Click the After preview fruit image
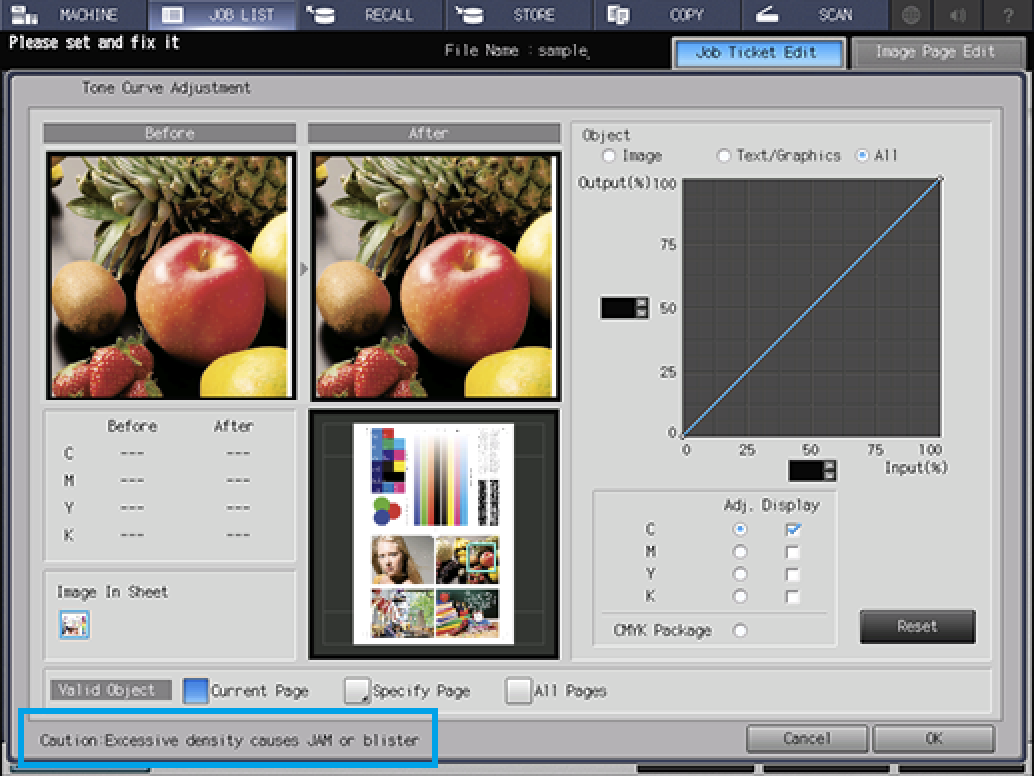The image size is (1034, 776). 433,276
